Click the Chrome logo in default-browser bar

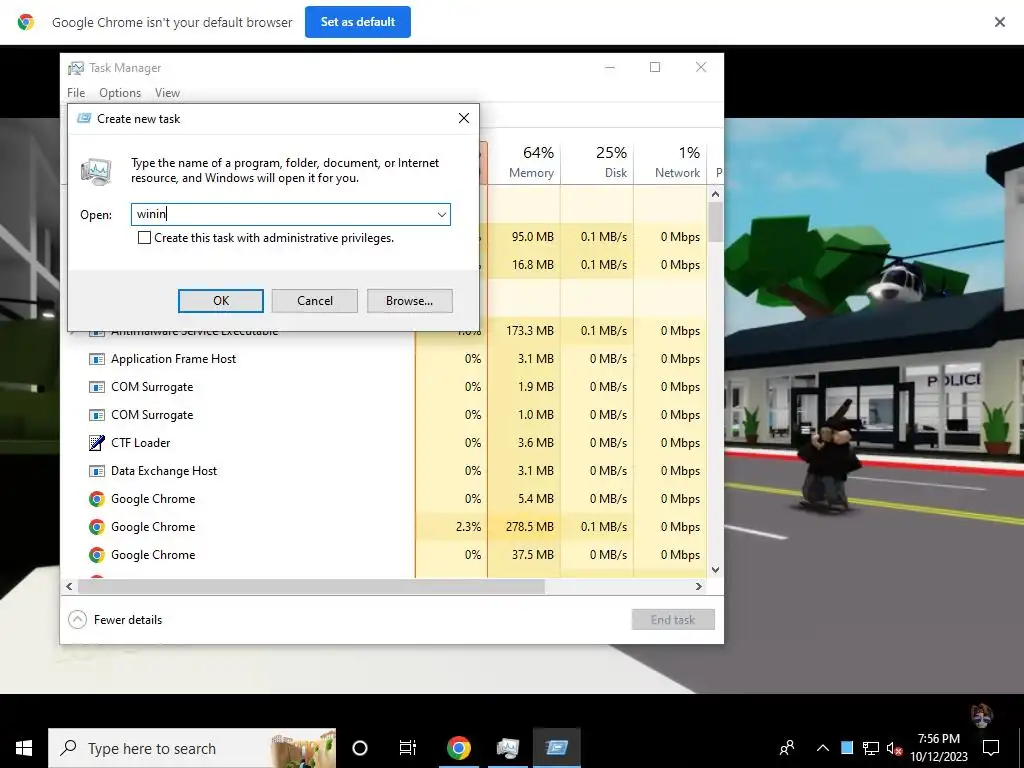(x=26, y=22)
